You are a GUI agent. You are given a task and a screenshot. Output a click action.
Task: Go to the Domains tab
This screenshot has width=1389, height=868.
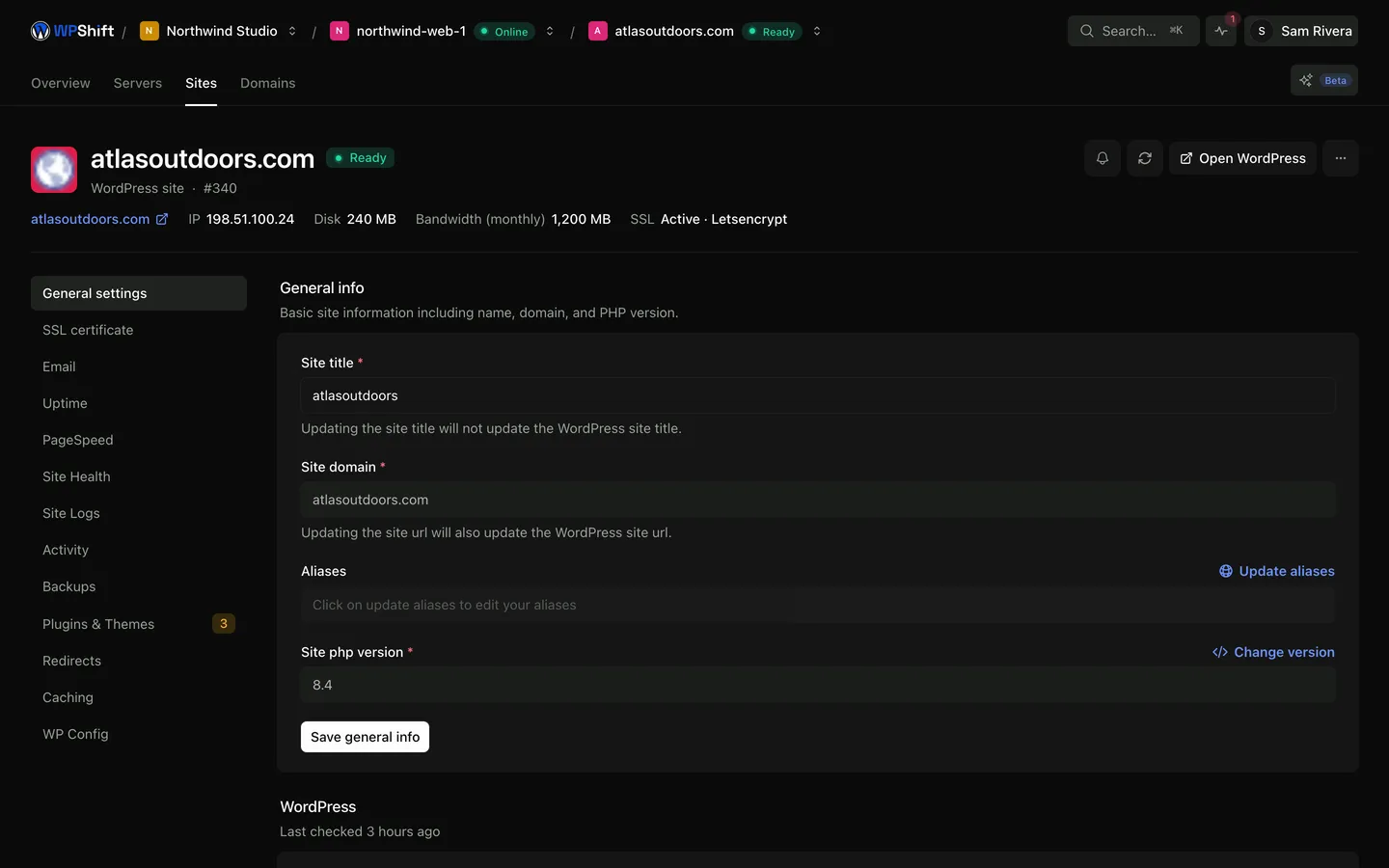click(268, 83)
